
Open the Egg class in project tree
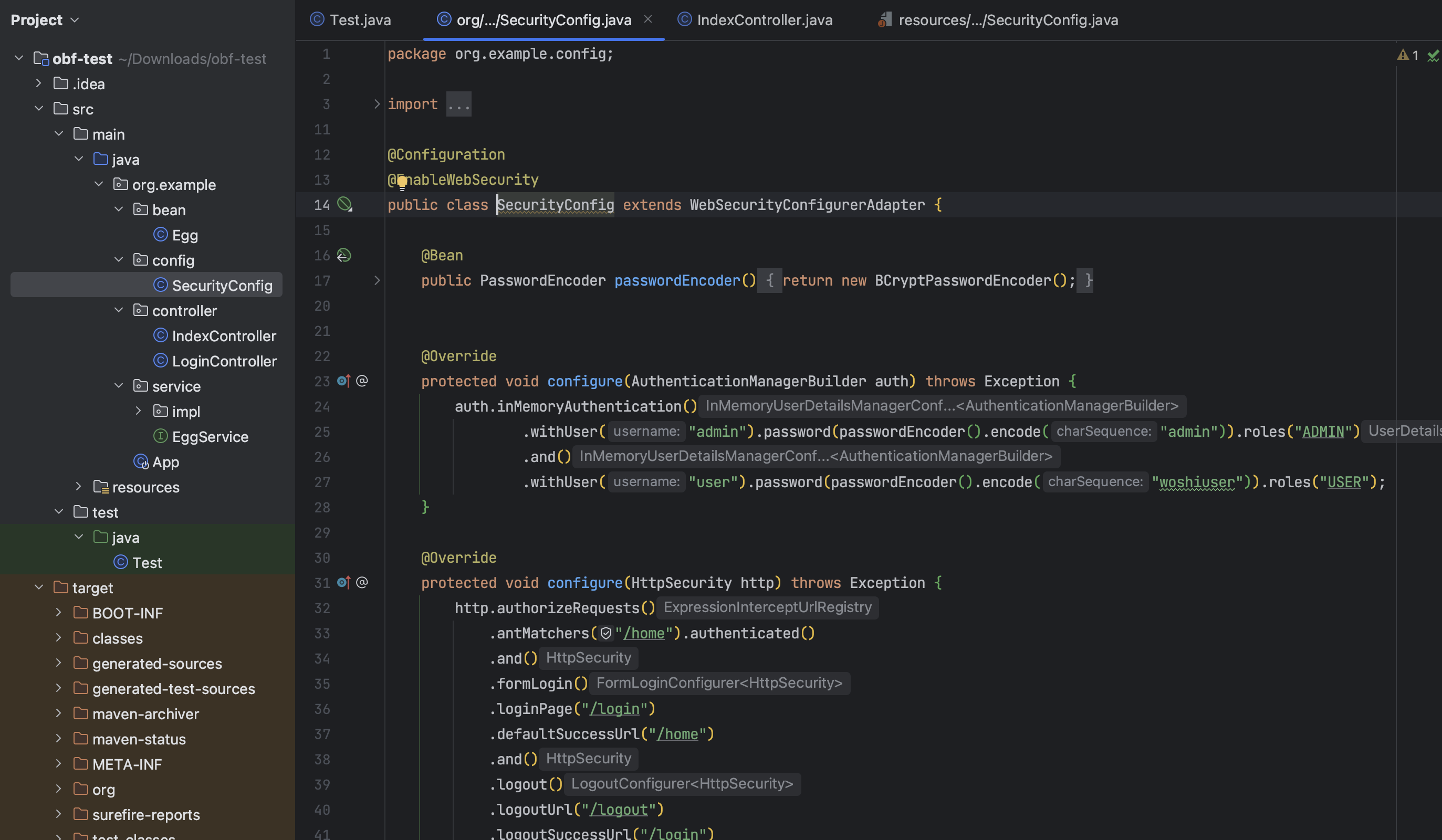click(184, 235)
